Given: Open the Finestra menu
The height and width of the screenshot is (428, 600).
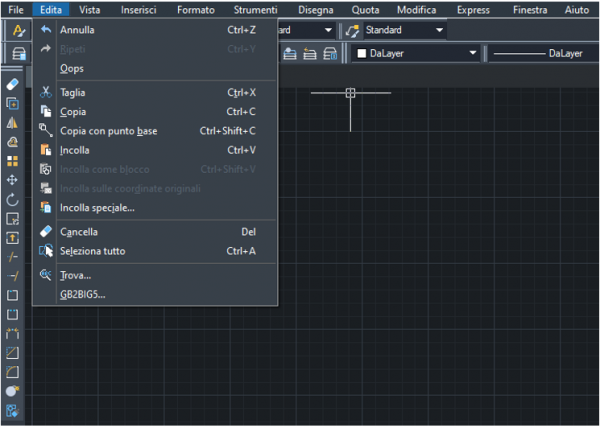Looking at the screenshot, I should click(530, 10).
